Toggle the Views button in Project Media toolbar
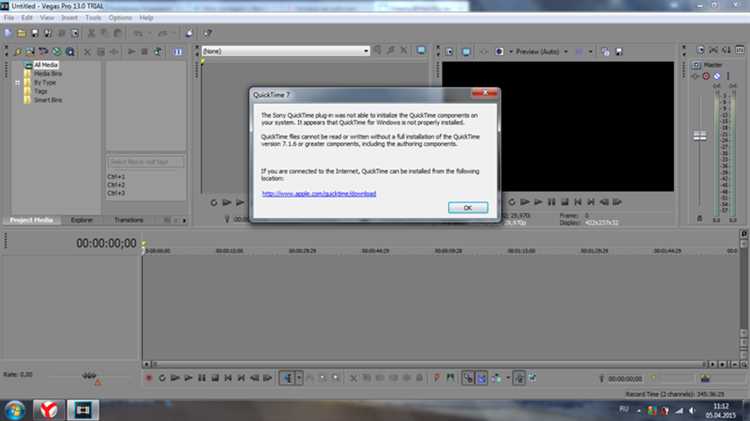The image size is (750, 421). pyautogui.click(x=178, y=52)
